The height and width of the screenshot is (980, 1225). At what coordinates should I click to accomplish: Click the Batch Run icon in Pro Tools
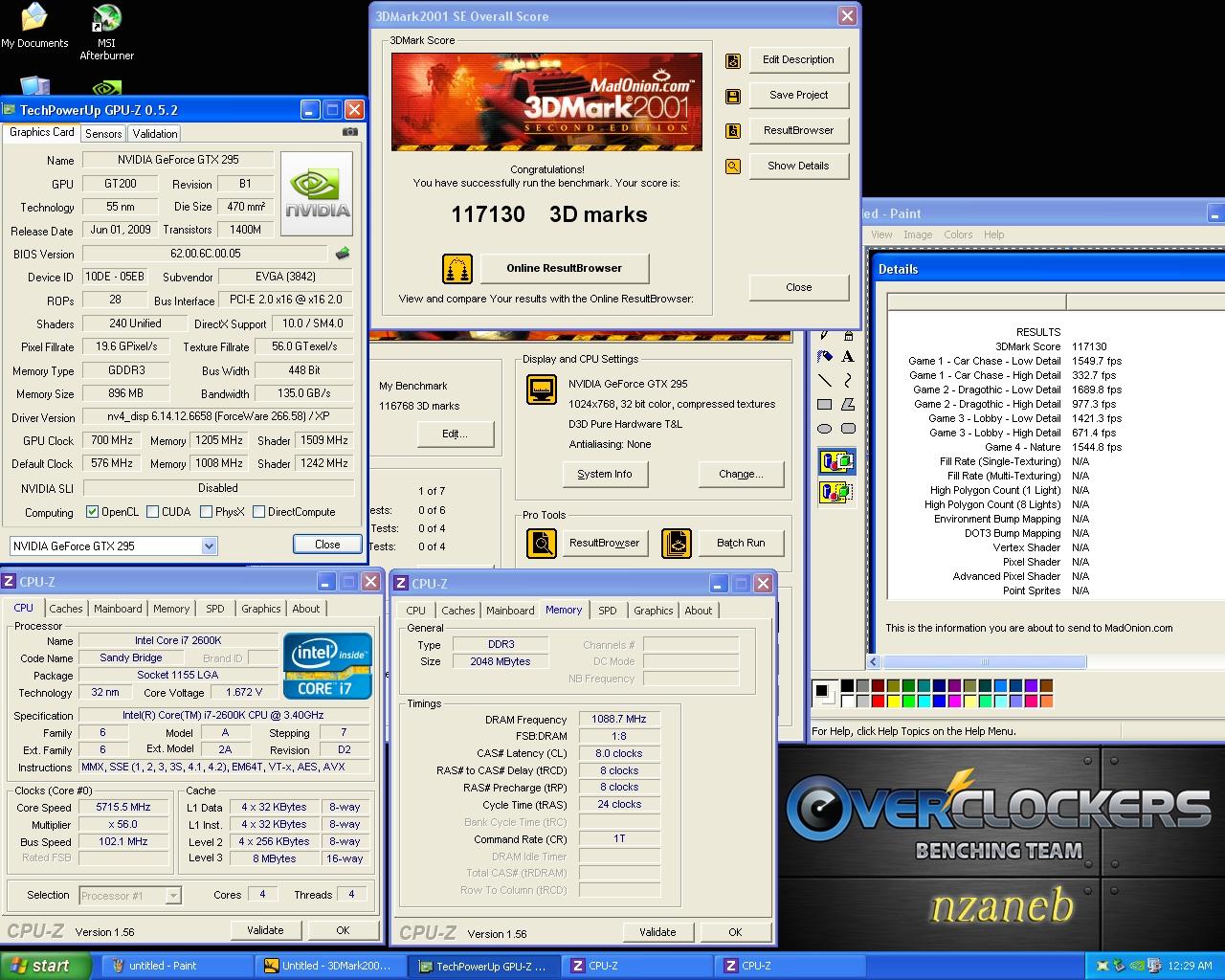[677, 544]
